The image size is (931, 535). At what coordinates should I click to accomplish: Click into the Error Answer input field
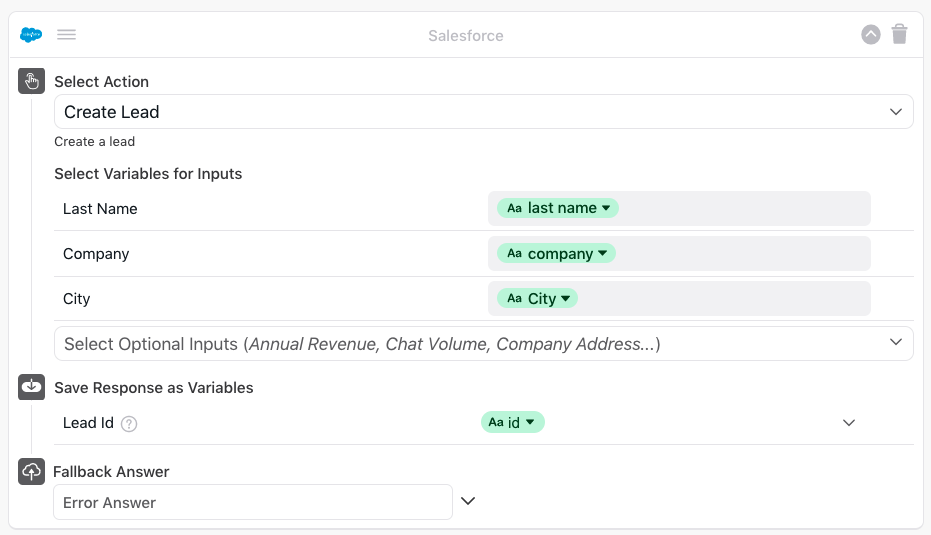[253, 502]
